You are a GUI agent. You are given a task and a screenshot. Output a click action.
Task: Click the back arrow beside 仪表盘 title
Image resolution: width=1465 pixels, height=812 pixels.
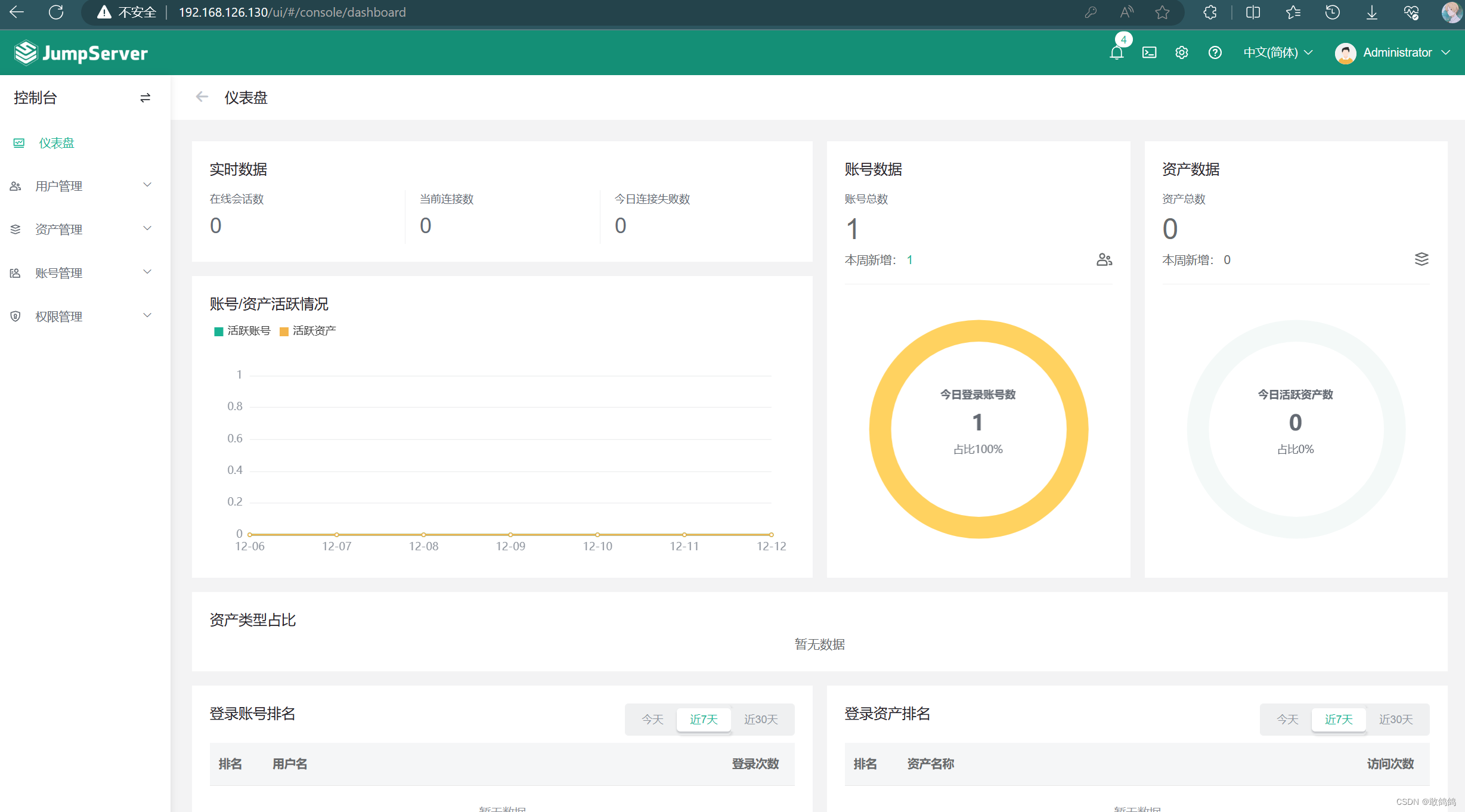coord(202,97)
